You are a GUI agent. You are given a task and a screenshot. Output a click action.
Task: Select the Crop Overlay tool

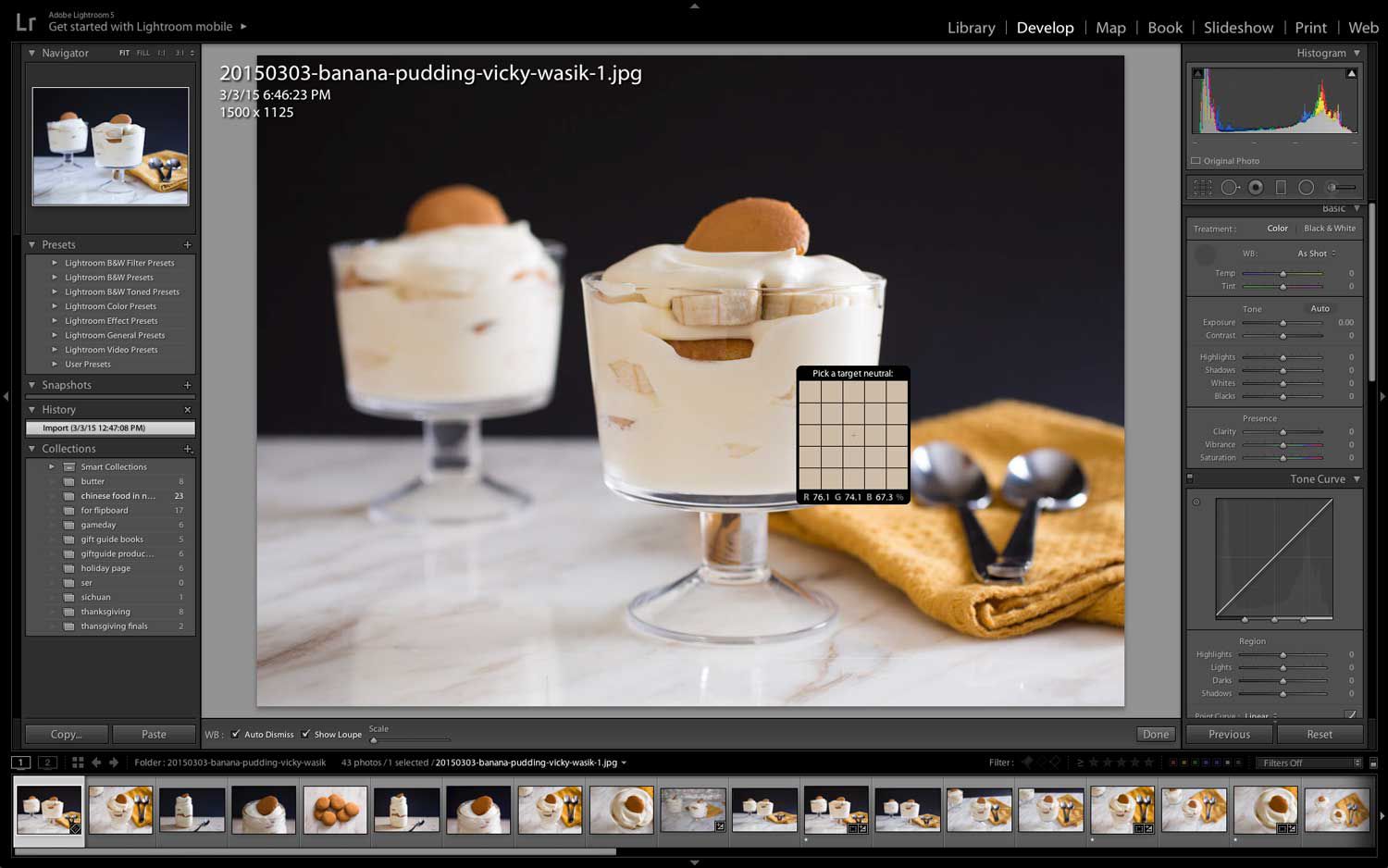coord(1203,187)
